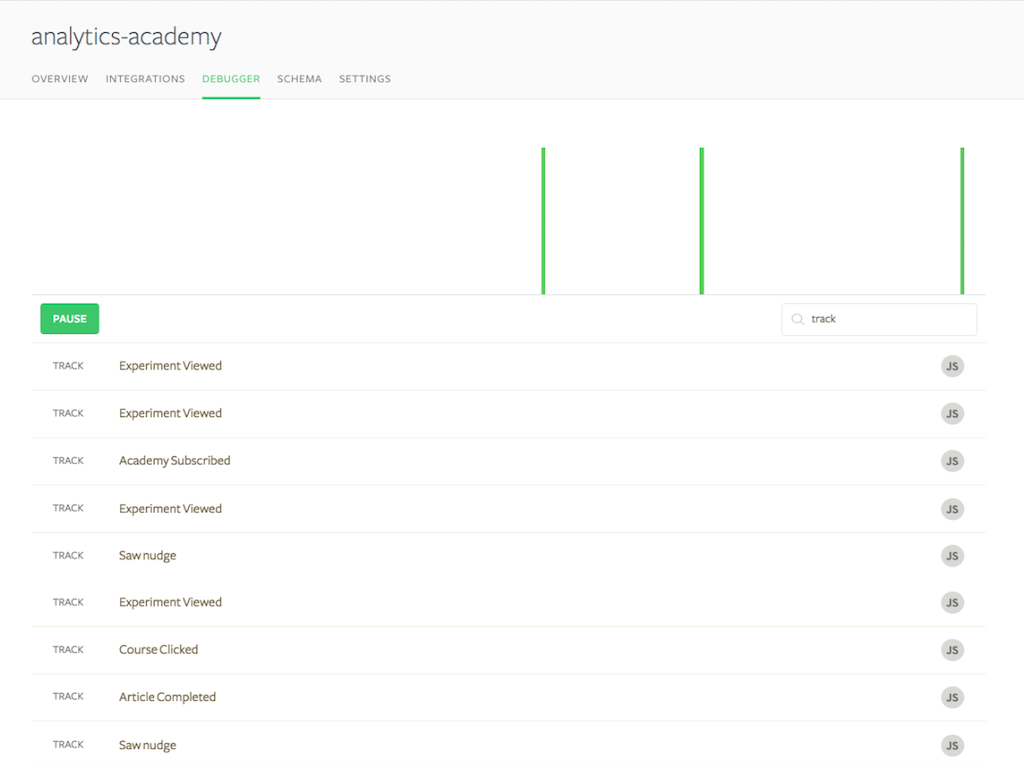Open the Article Completed track event

click(x=167, y=697)
